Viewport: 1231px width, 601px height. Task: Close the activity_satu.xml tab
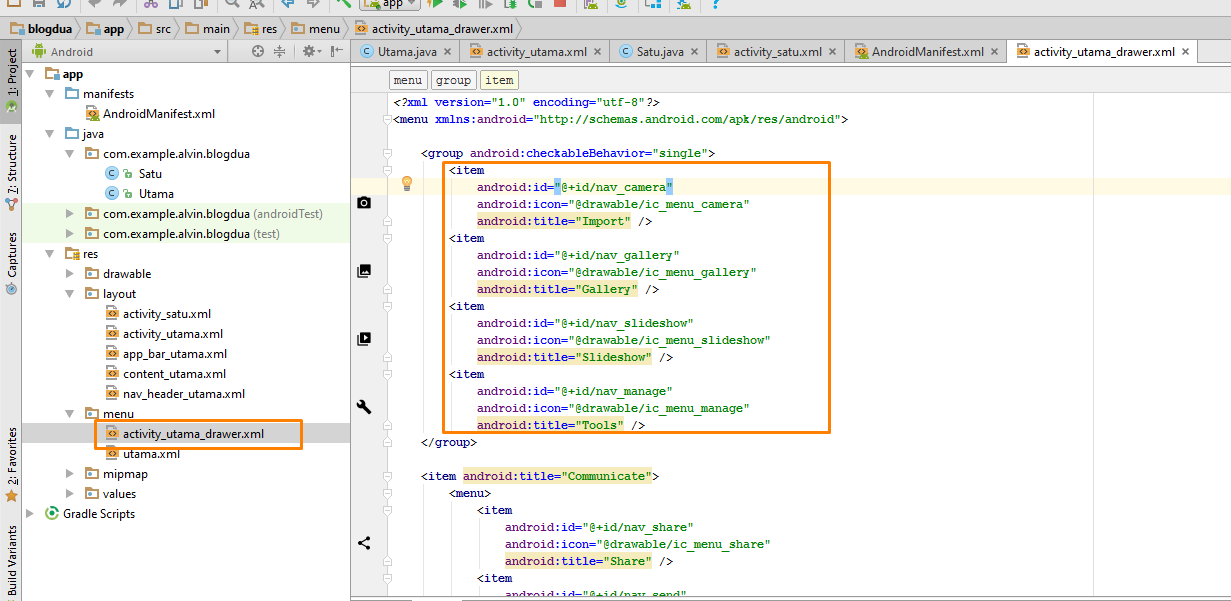pos(832,52)
